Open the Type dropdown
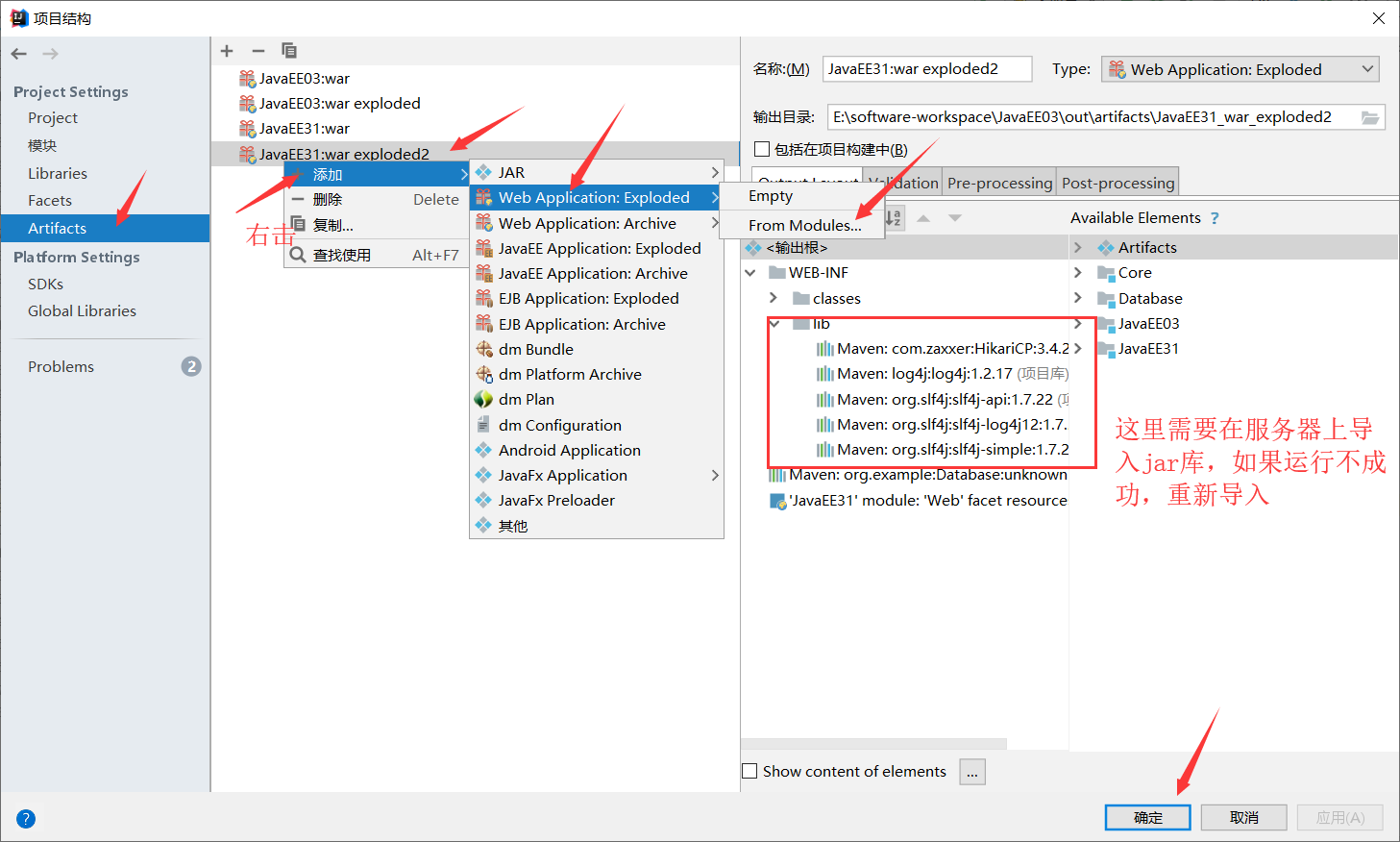The height and width of the screenshot is (842, 1400). (x=1240, y=69)
